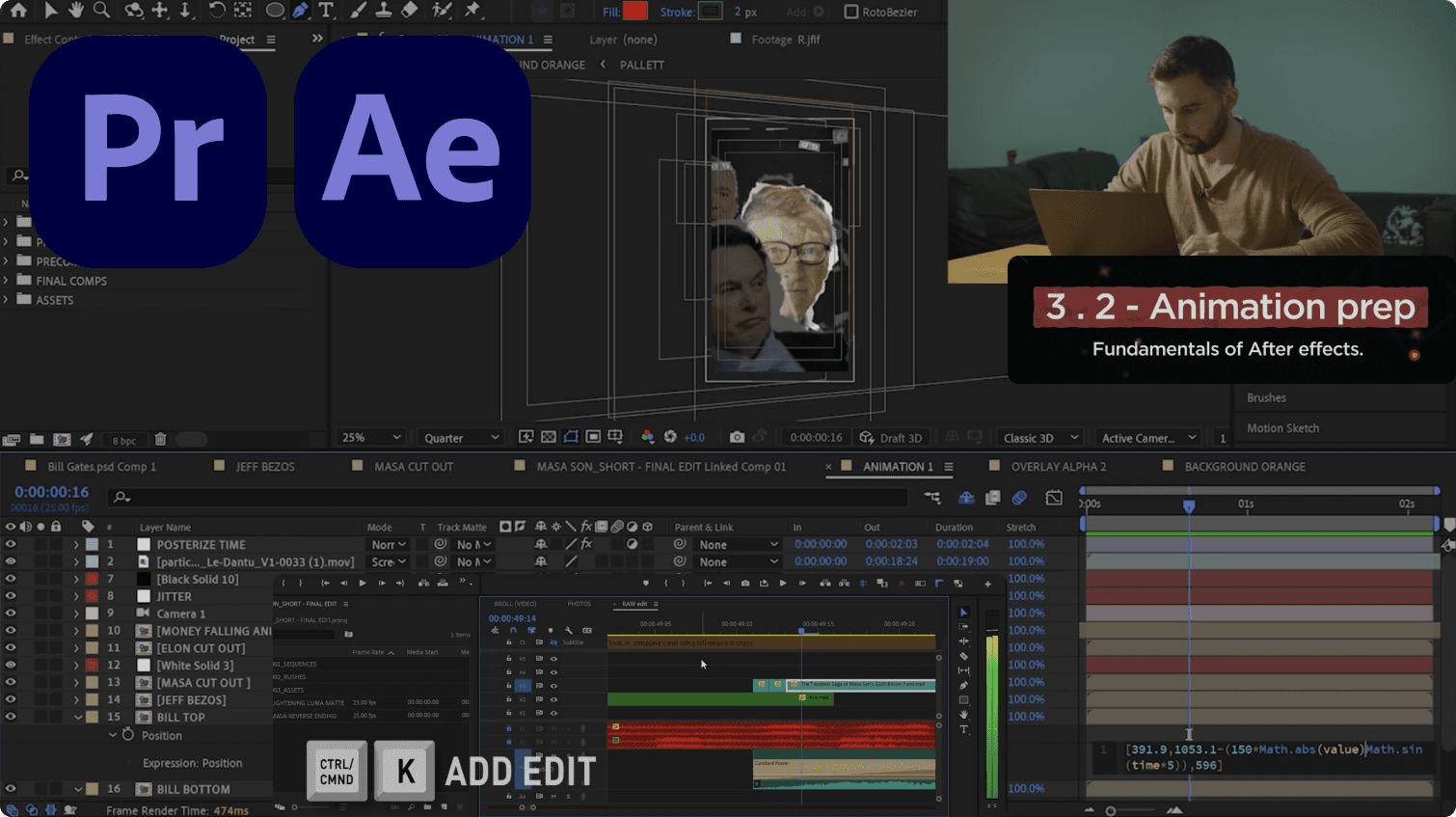
Task: Expand the FINAL COMPS folder
Action: [x=6, y=281]
